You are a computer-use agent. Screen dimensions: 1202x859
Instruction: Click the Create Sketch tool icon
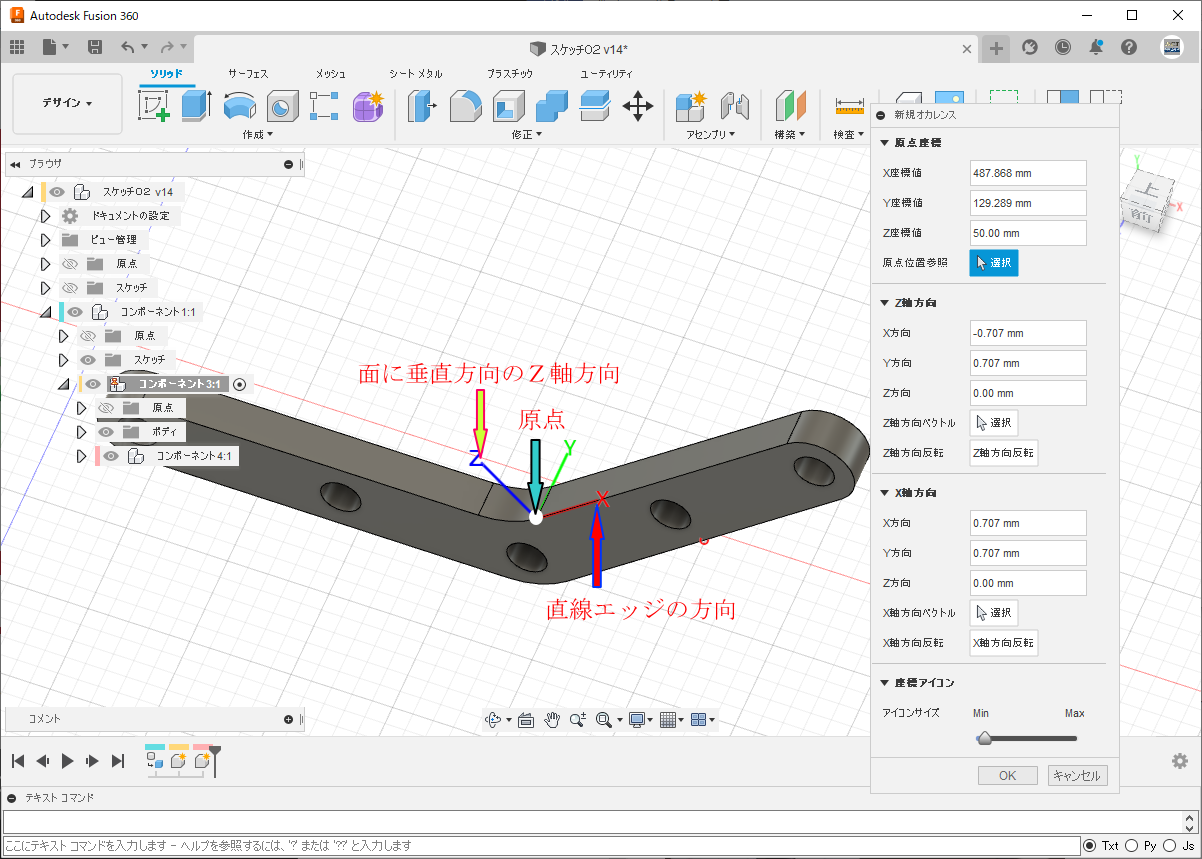153,105
